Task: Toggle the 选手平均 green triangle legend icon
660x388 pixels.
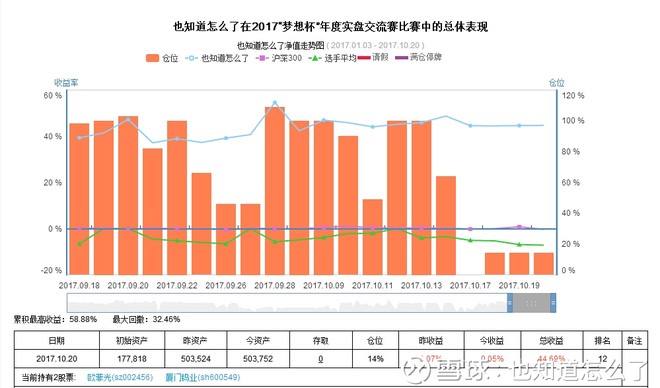Action: (315, 58)
